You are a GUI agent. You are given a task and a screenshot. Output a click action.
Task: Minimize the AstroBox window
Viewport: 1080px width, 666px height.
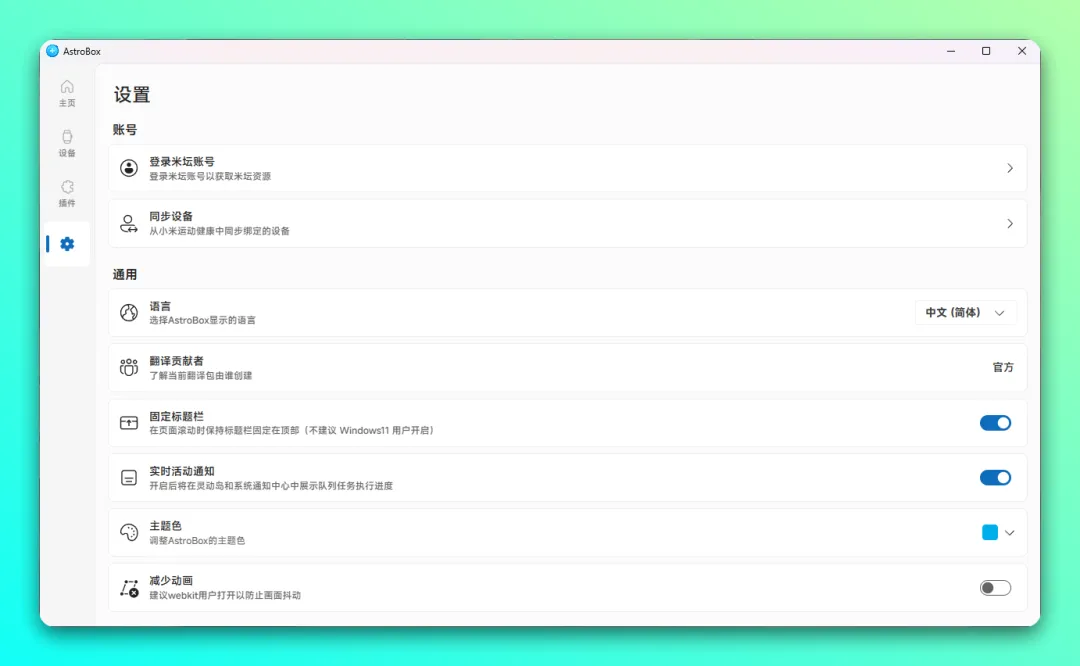[x=951, y=51]
